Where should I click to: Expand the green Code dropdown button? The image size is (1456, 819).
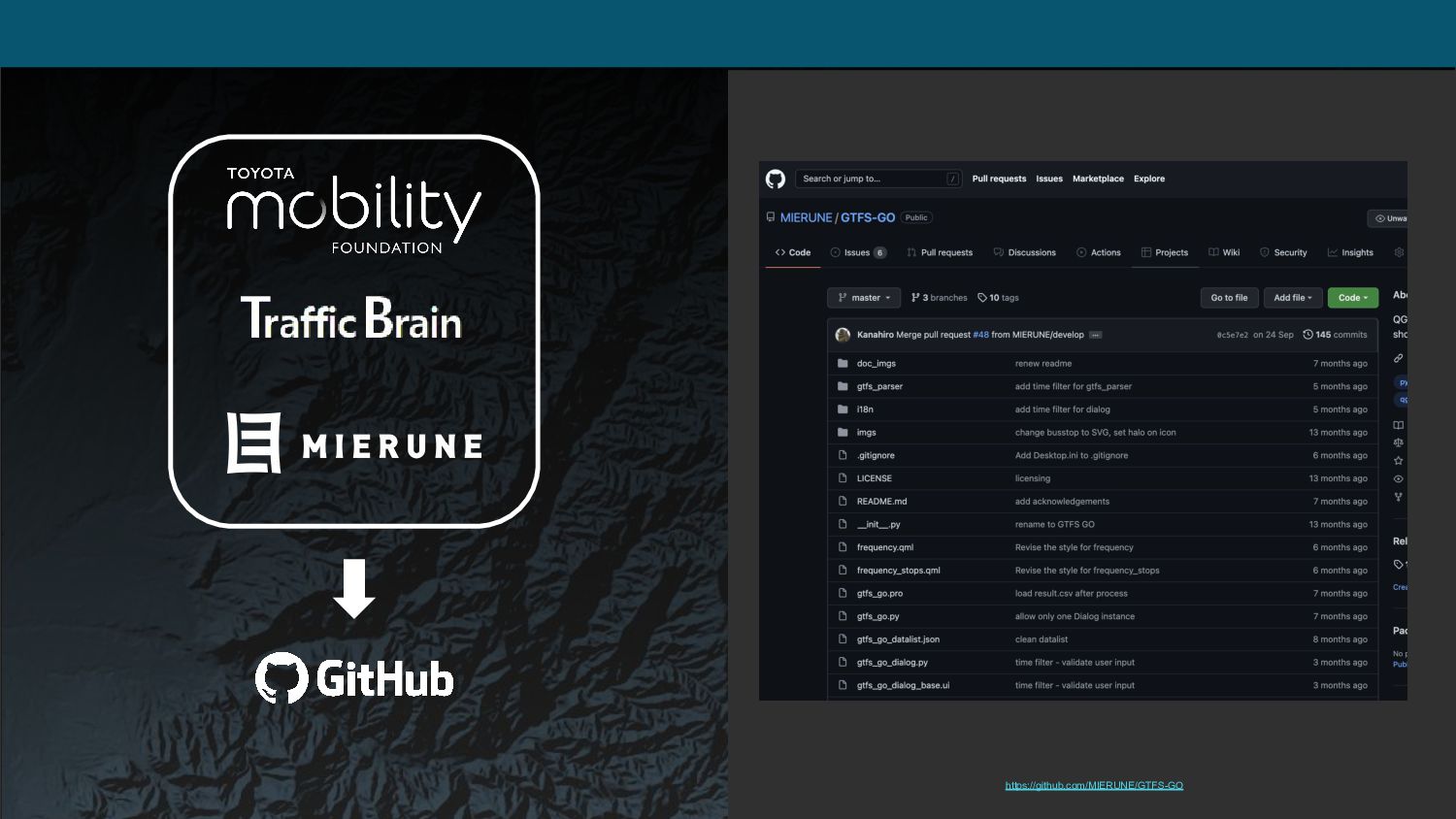point(1353,298)
